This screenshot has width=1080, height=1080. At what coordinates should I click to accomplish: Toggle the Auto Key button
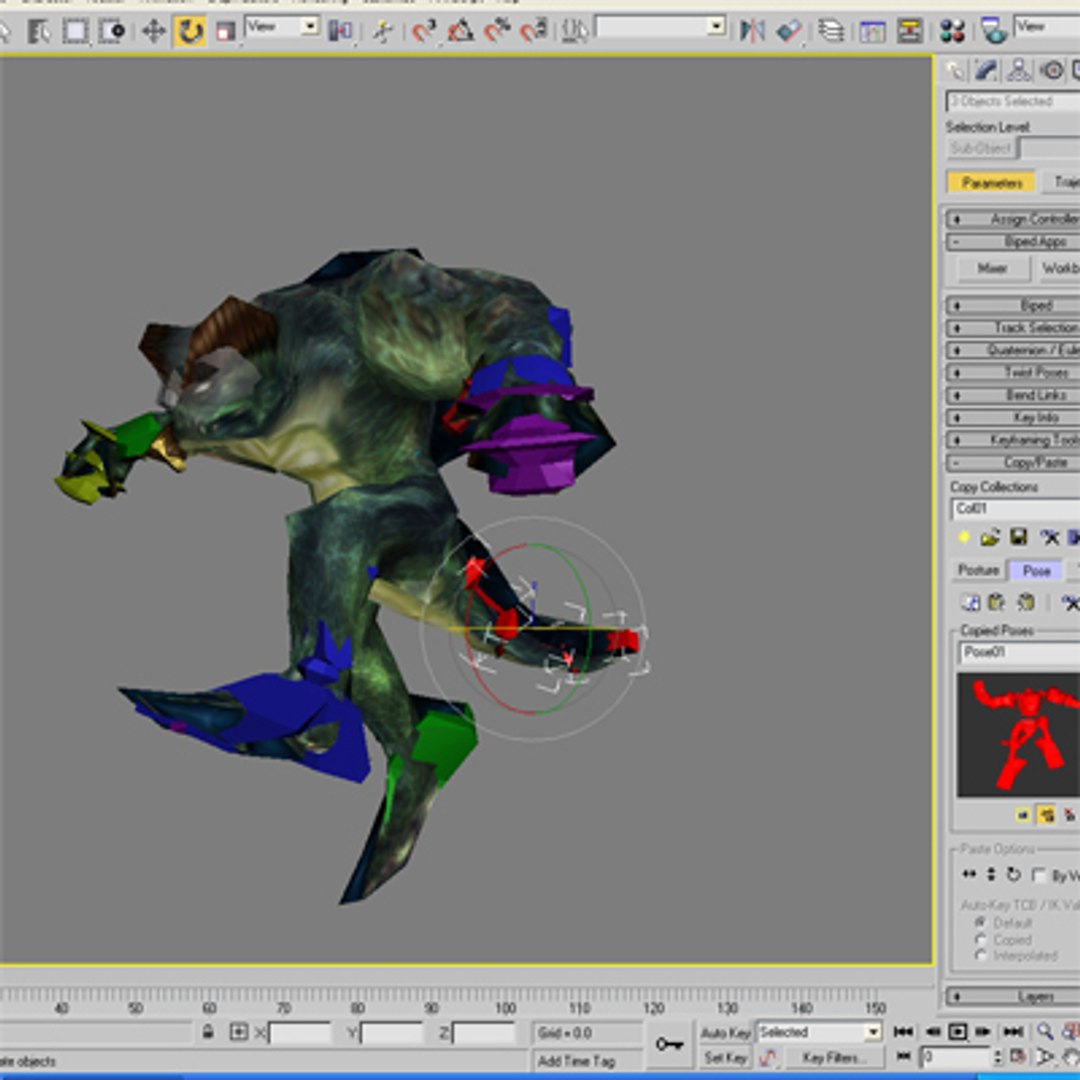[x=725, y=1032]
